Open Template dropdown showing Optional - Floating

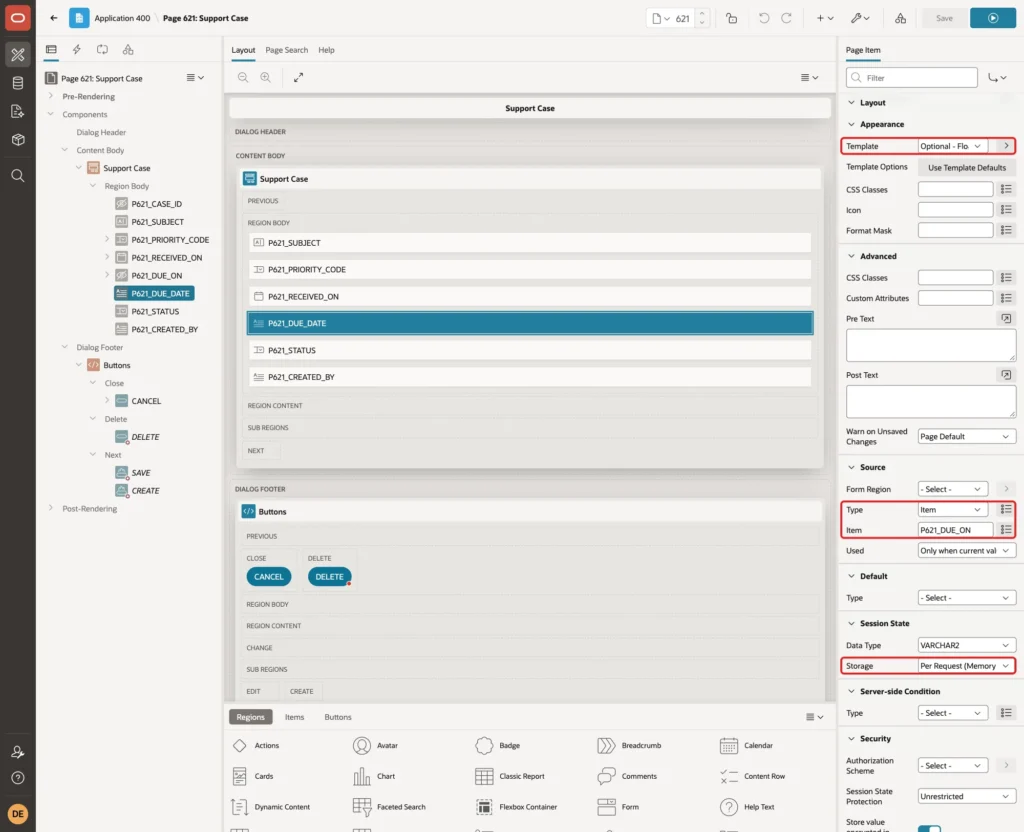952,146
